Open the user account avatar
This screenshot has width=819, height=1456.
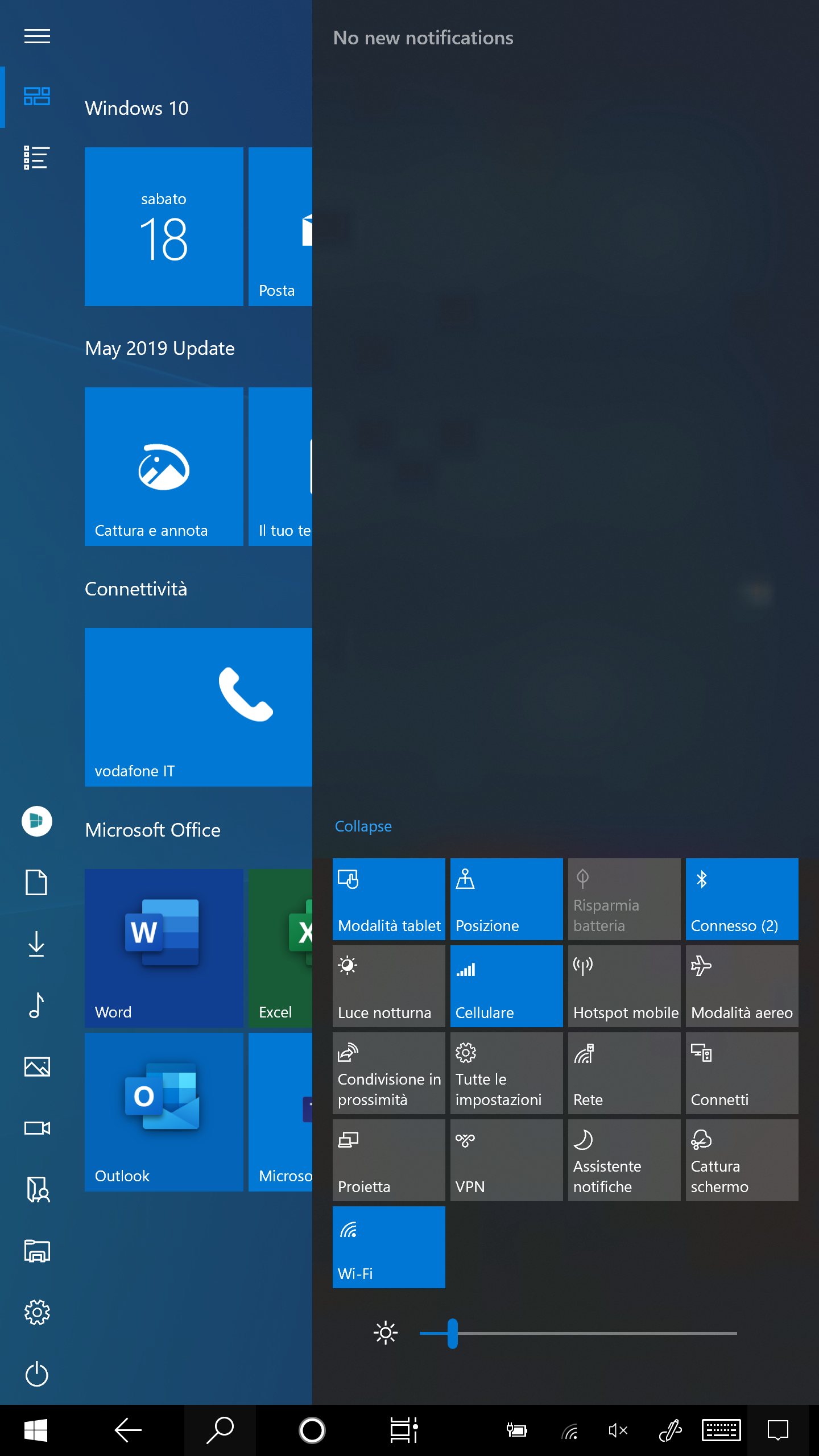coord(37,821)
